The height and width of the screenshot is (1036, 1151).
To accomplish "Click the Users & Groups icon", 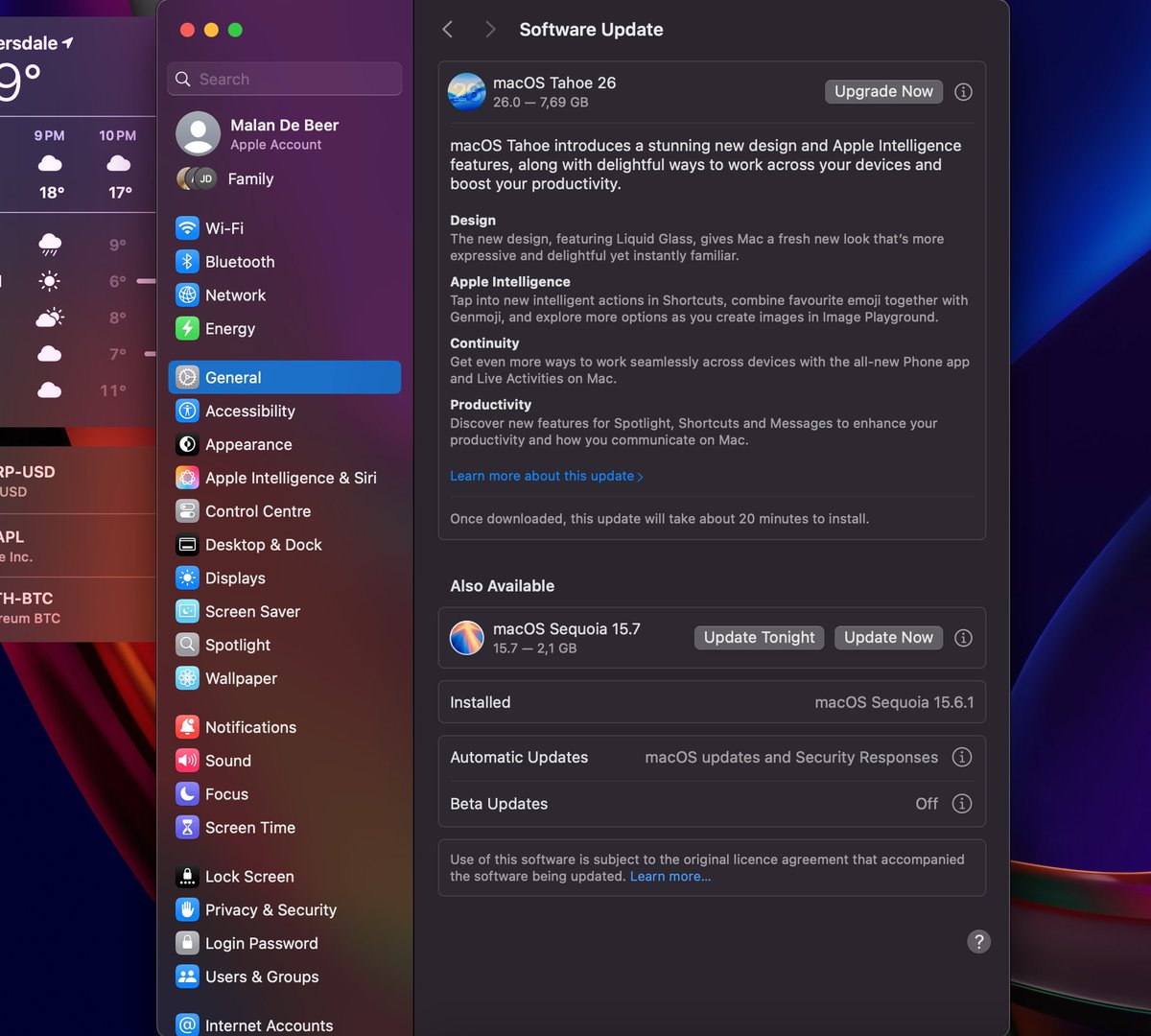I will (x=187, y=977).
